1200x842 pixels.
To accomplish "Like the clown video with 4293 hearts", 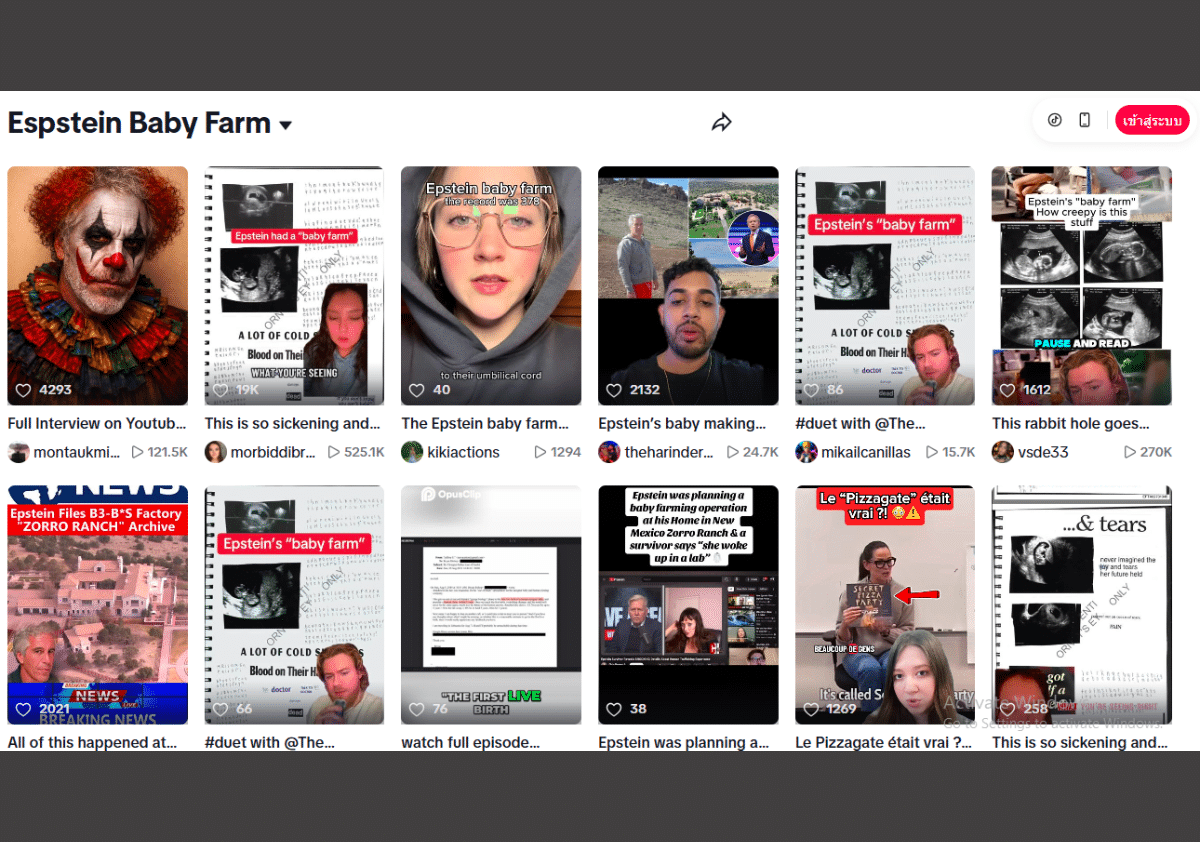I will point(23,390).
